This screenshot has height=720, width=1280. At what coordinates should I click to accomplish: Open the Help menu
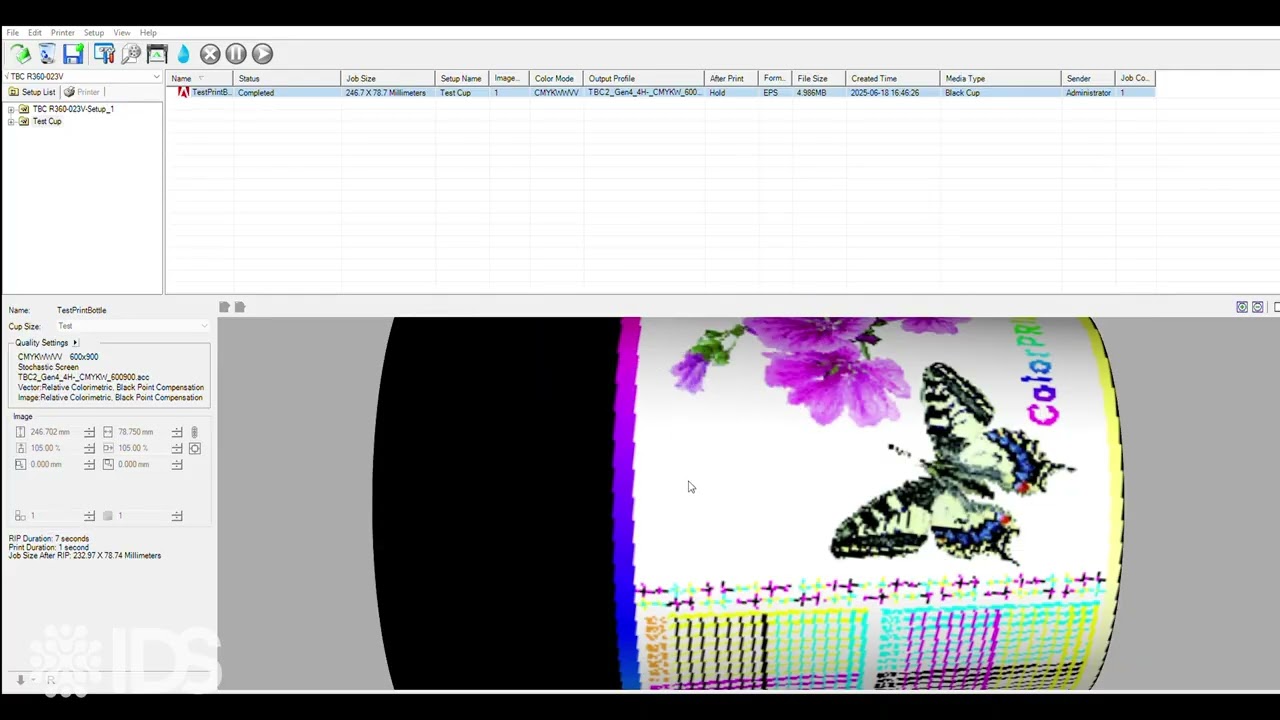(148, 33)
